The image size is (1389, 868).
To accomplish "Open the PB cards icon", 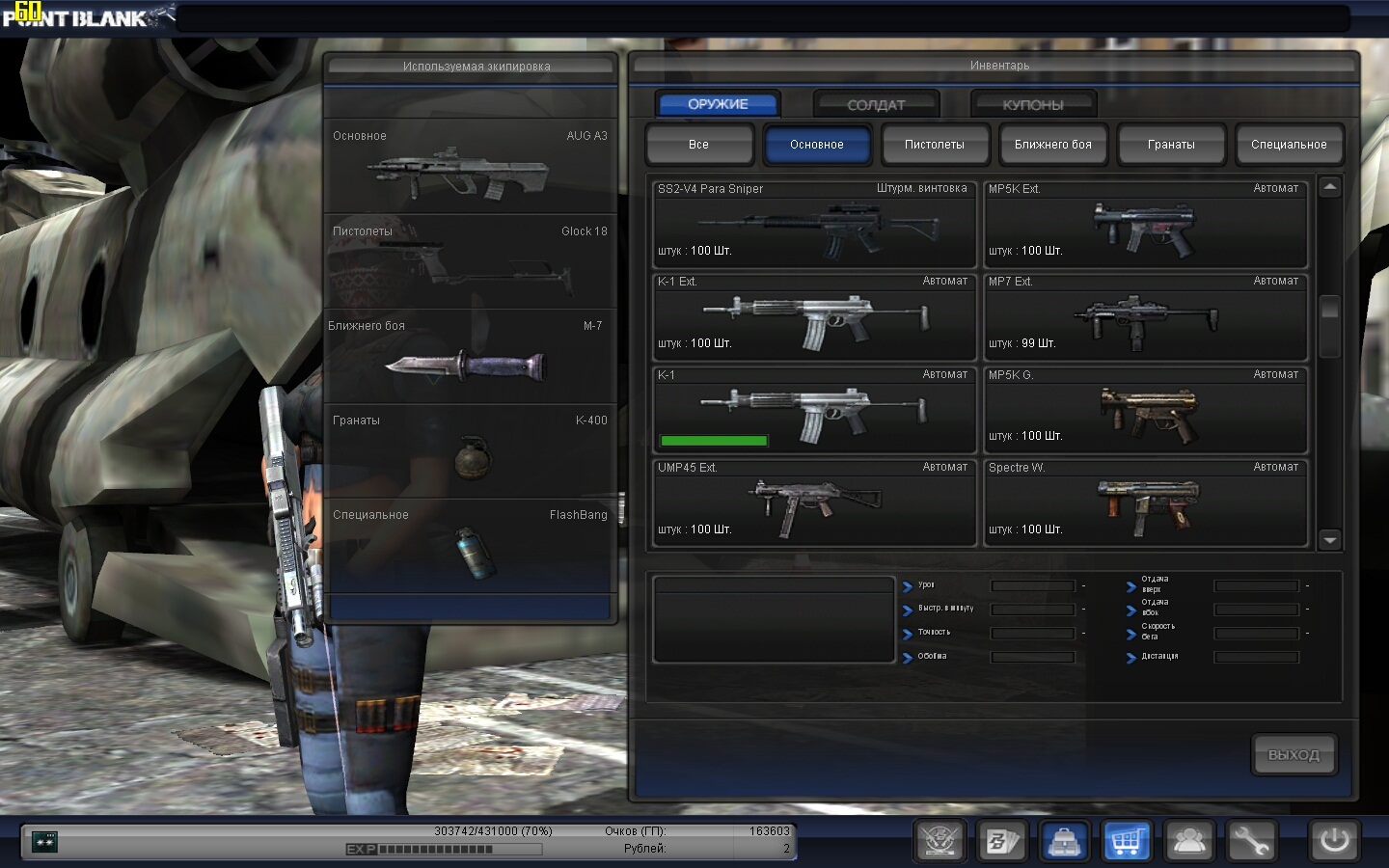I will tap(1001, 841).
